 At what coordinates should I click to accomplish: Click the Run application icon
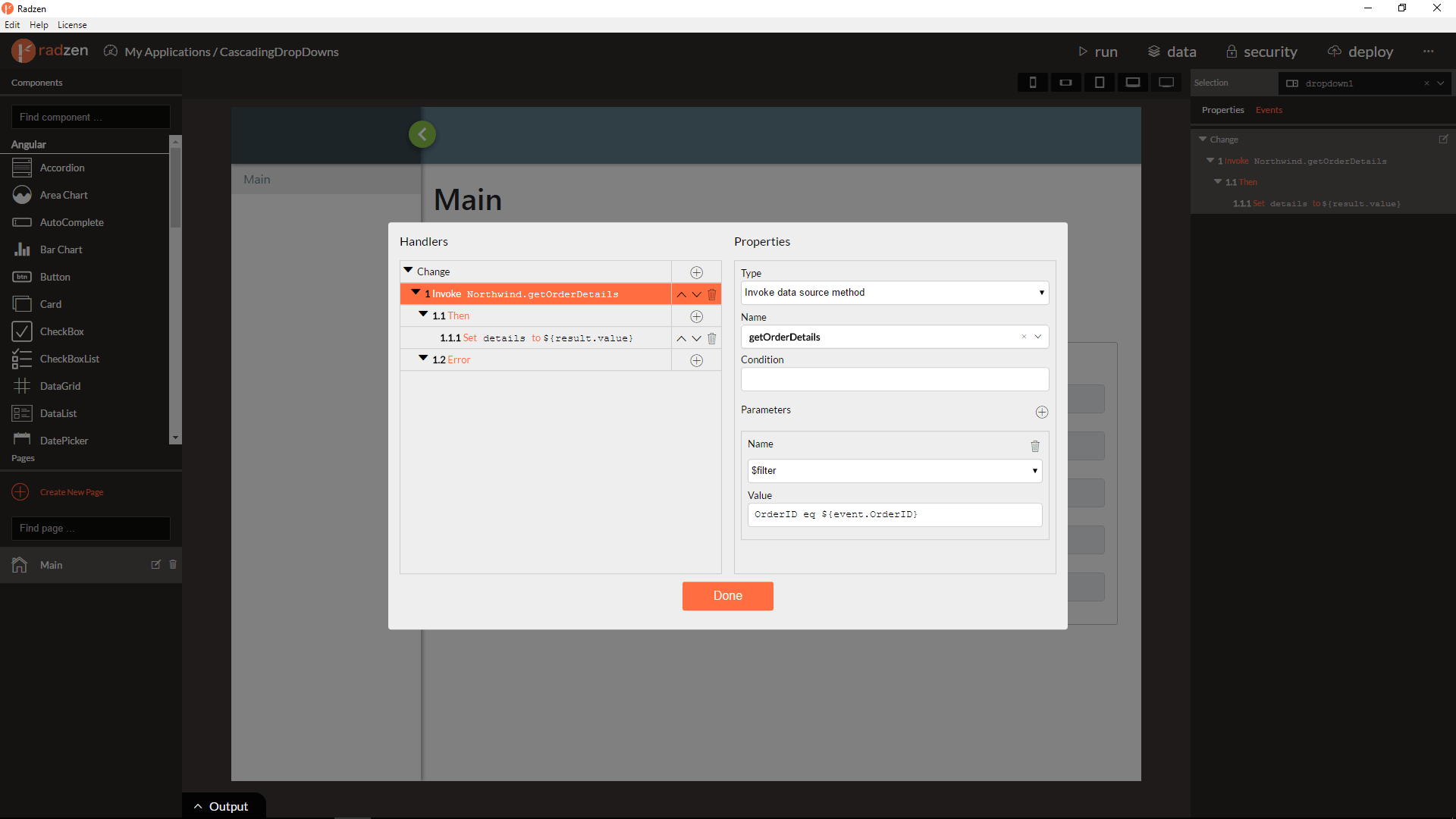[1083, 51]
